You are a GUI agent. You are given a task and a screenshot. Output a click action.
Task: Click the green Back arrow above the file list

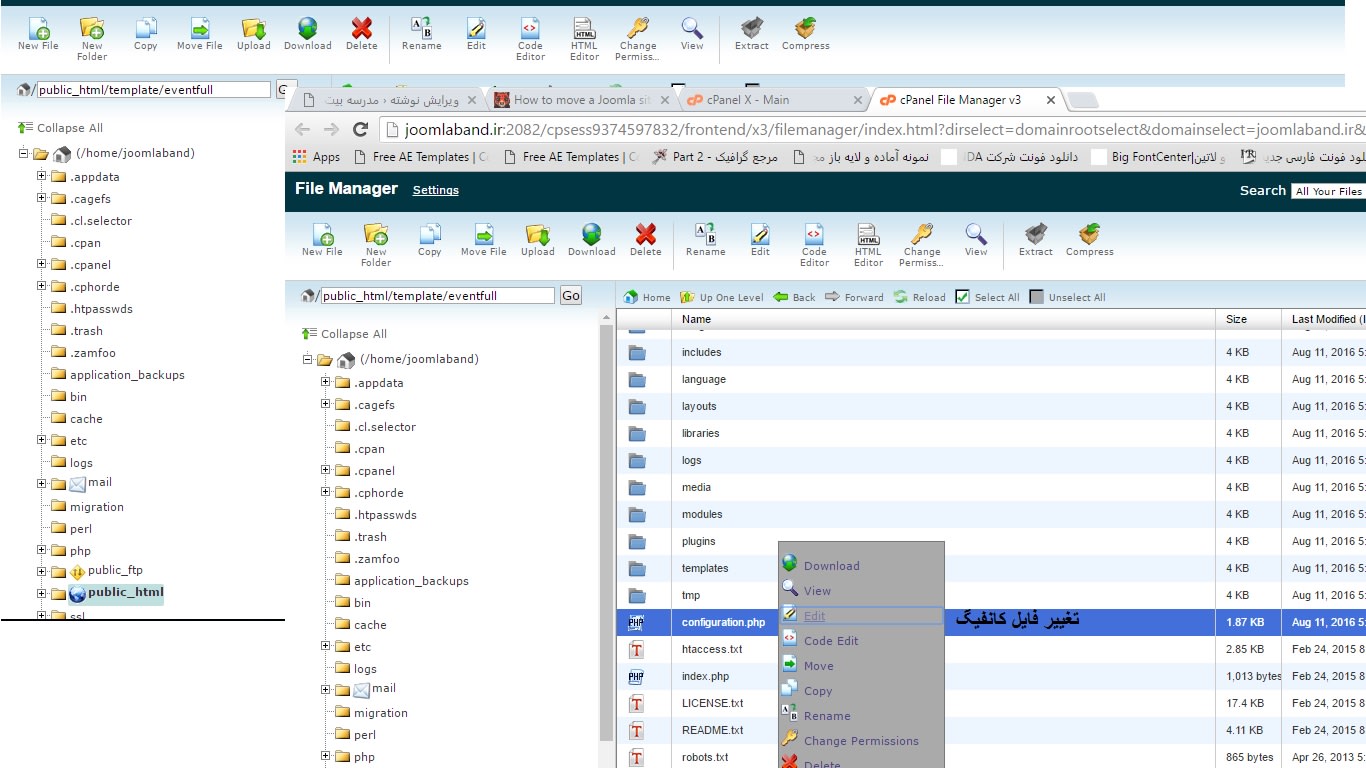[x=780, y=297]
